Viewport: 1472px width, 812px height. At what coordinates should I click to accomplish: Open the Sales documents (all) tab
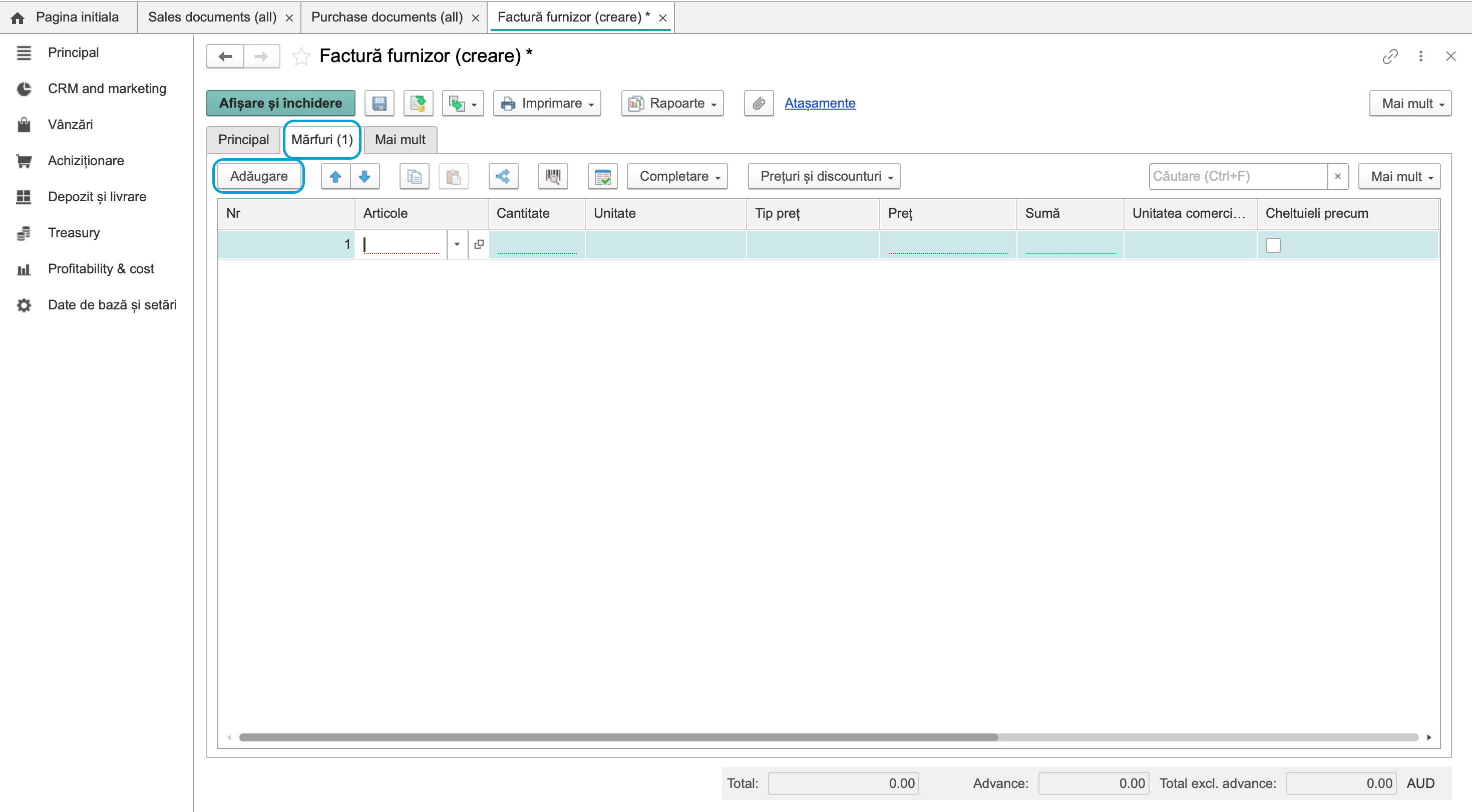[212, 17]
